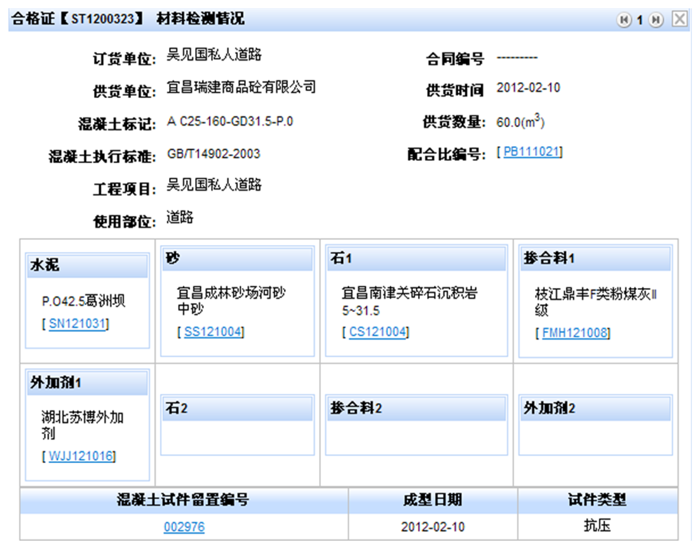Open mix ratio link PB111021
The image size is (700, 549).
pos(532,153)
